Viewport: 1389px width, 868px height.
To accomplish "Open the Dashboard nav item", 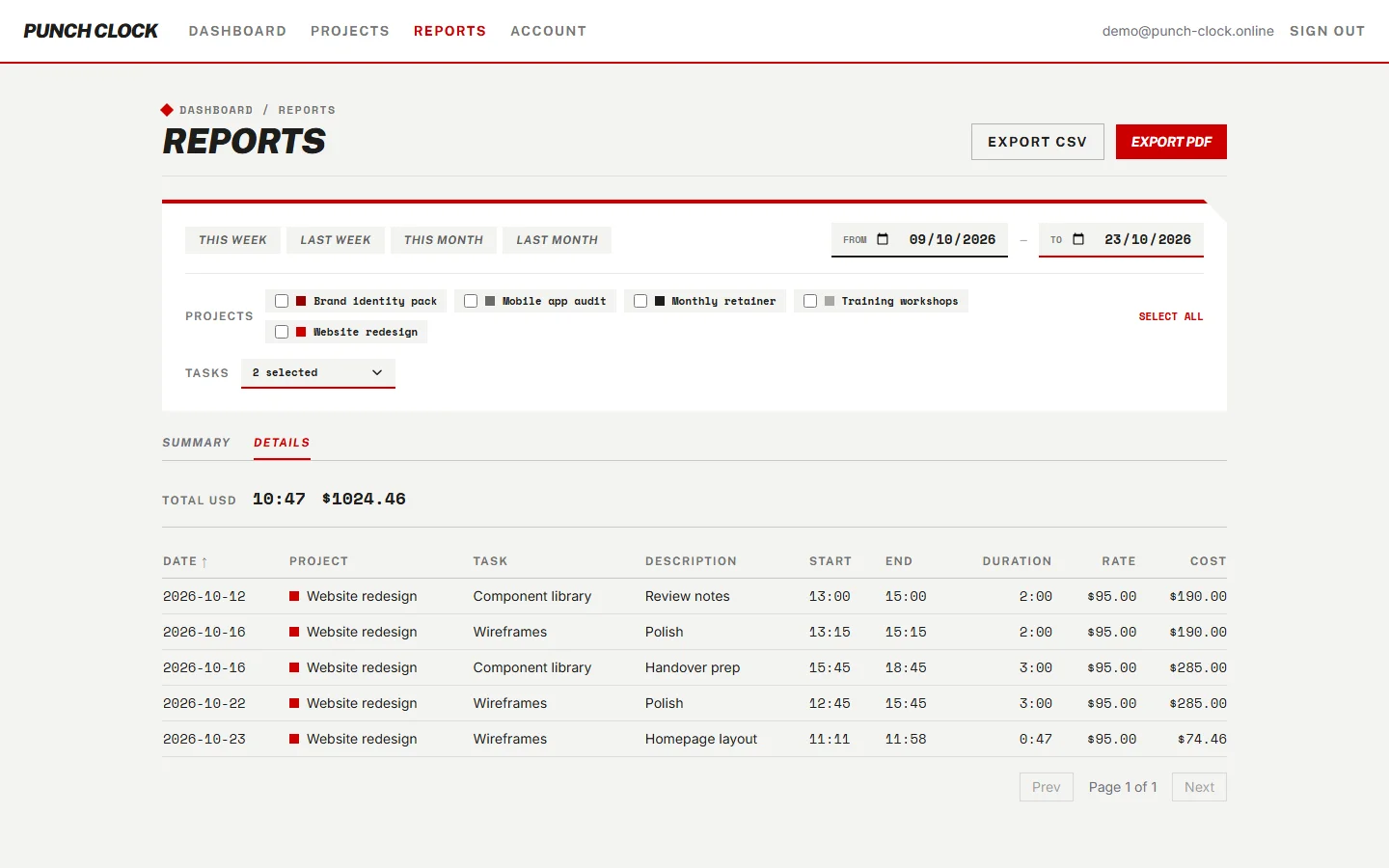I will click(x=237, y=31).
